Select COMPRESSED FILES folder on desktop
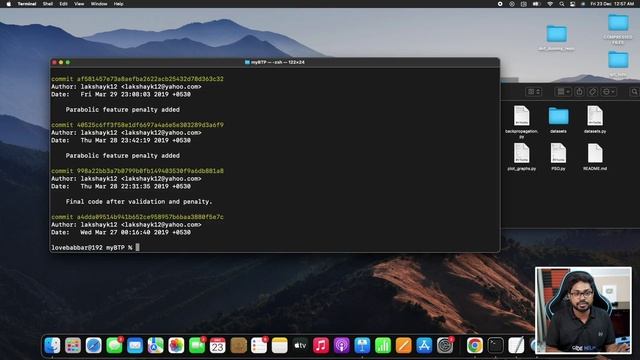Viewport: 640px width, 360px height. click(x=618, y=29)
